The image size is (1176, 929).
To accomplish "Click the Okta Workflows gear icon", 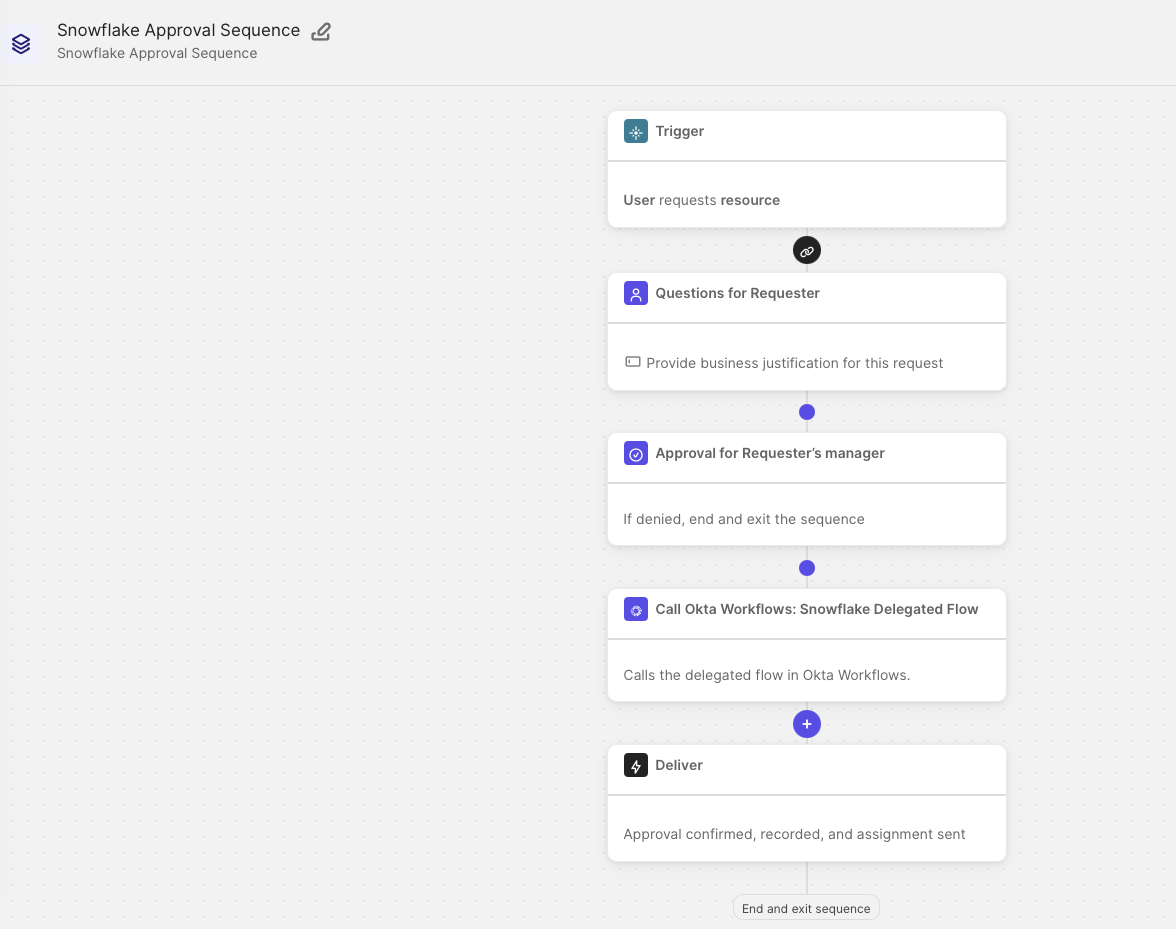I will click(635, 609).
